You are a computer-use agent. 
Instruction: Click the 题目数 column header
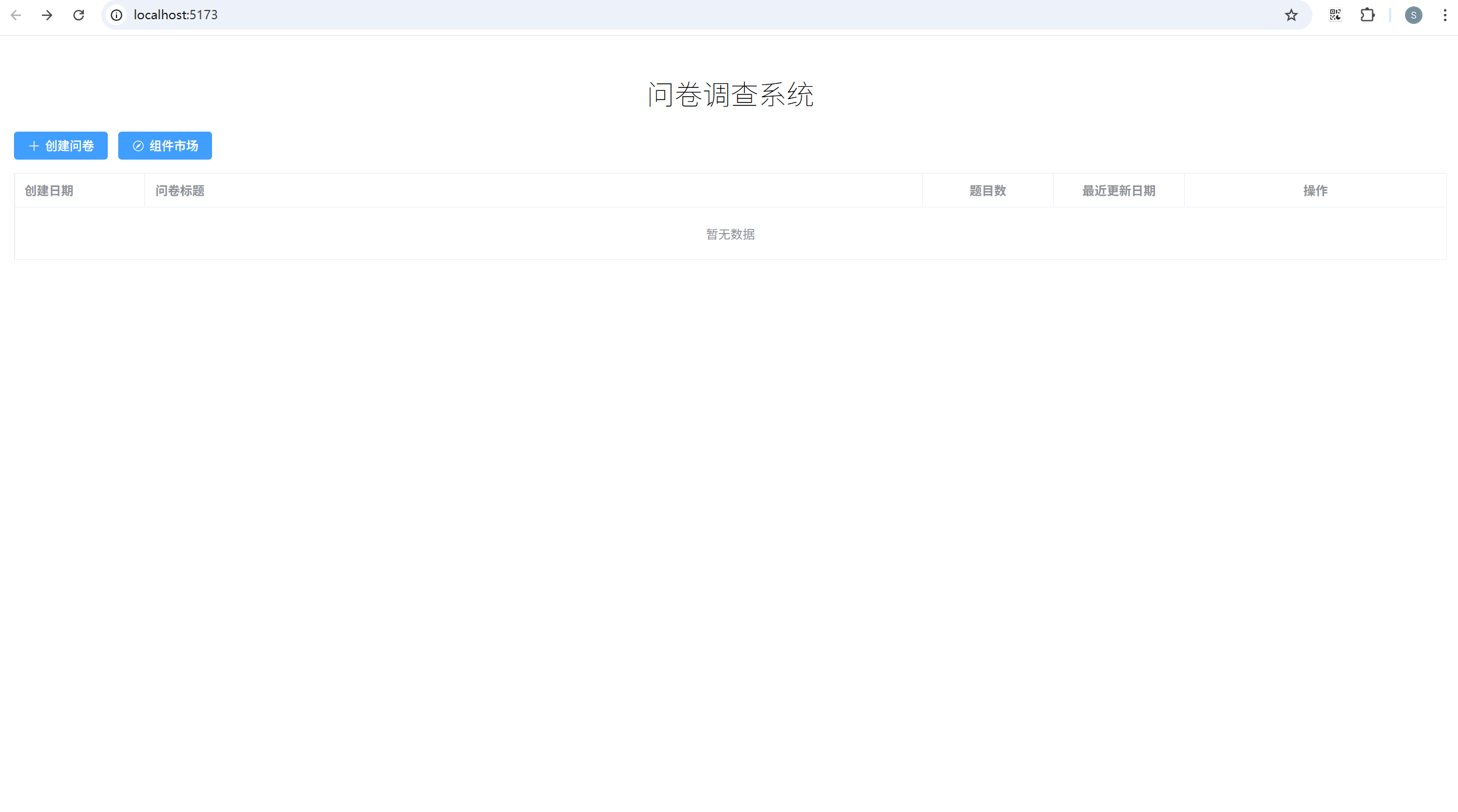coord(987,190)
